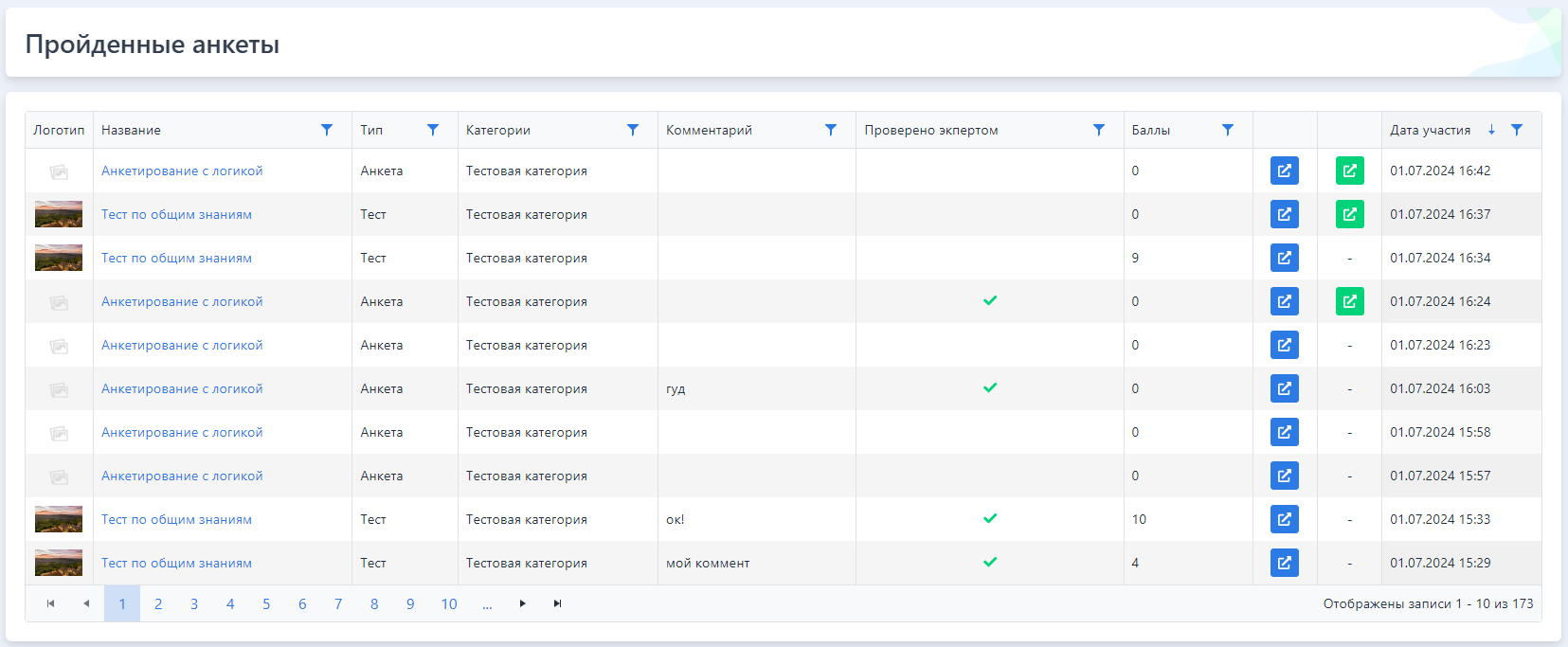Click the Категории column filter icon
The width and height of the screenshot is (1568, 647).
point(633,130)
